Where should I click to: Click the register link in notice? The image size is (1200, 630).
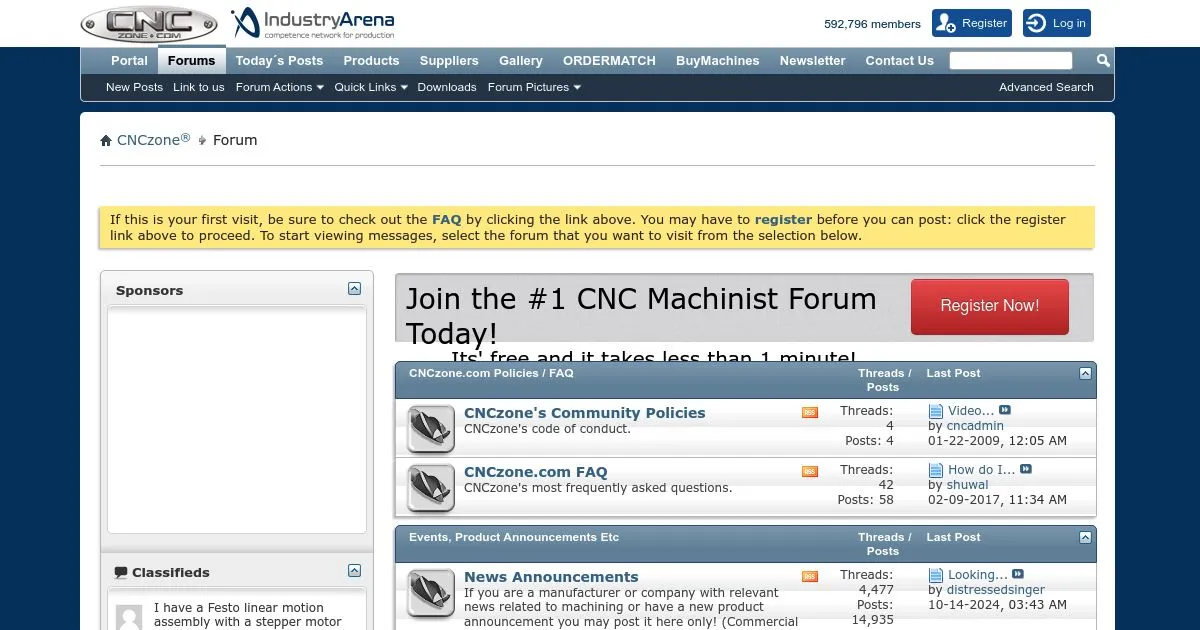pos(783,219)
